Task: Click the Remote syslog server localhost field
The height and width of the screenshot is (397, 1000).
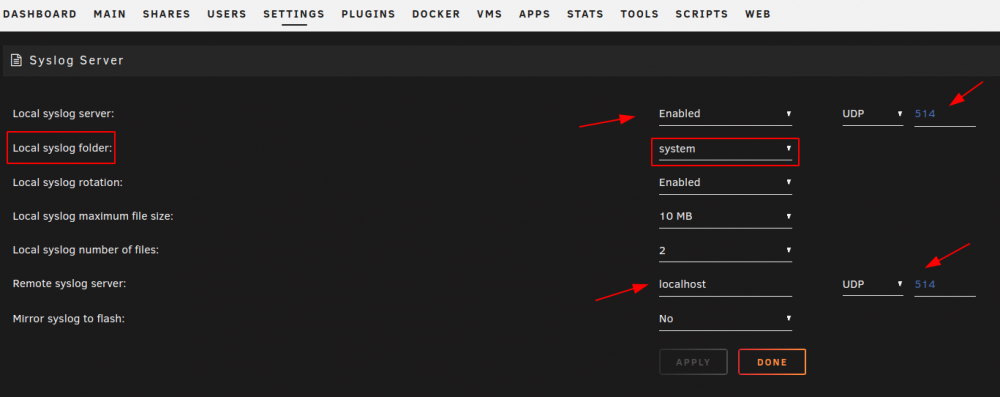Action: 725,285
